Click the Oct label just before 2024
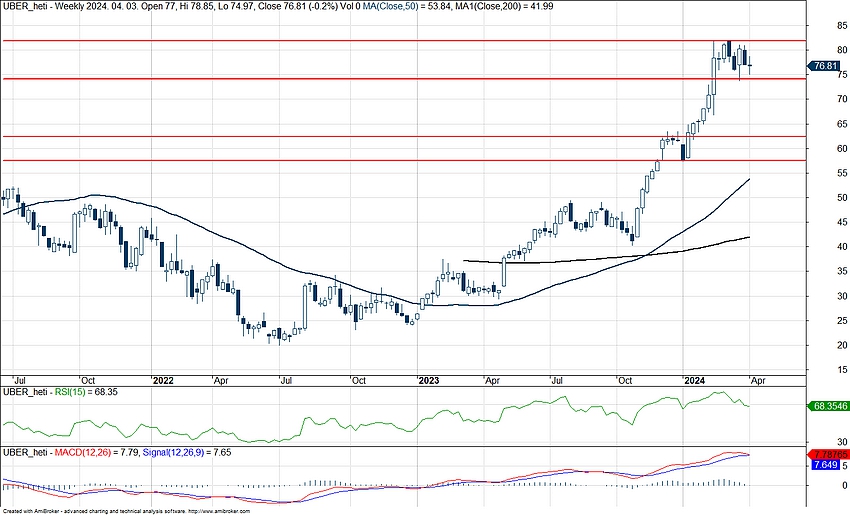850x515 pixels. [x=625, y=381]
